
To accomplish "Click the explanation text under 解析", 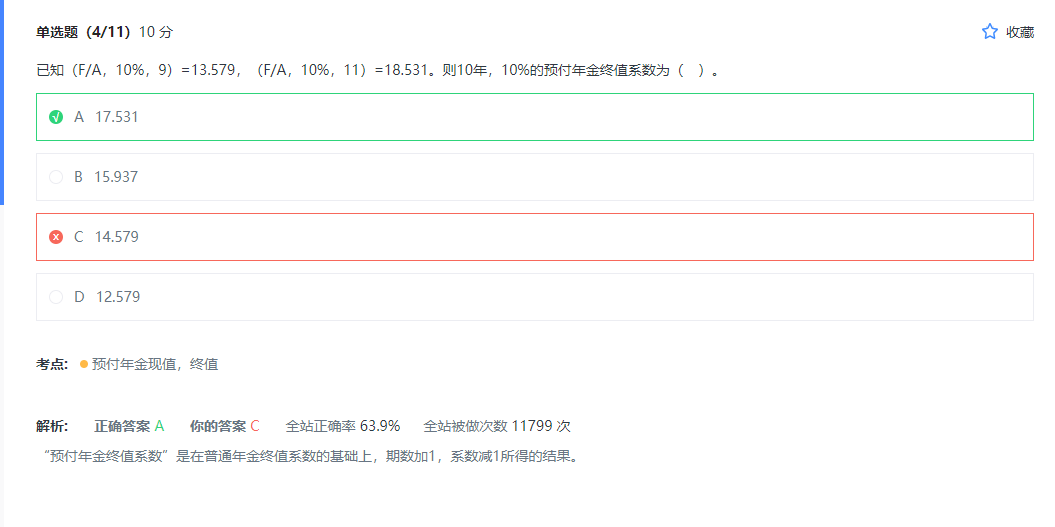I will click(310, 456).
